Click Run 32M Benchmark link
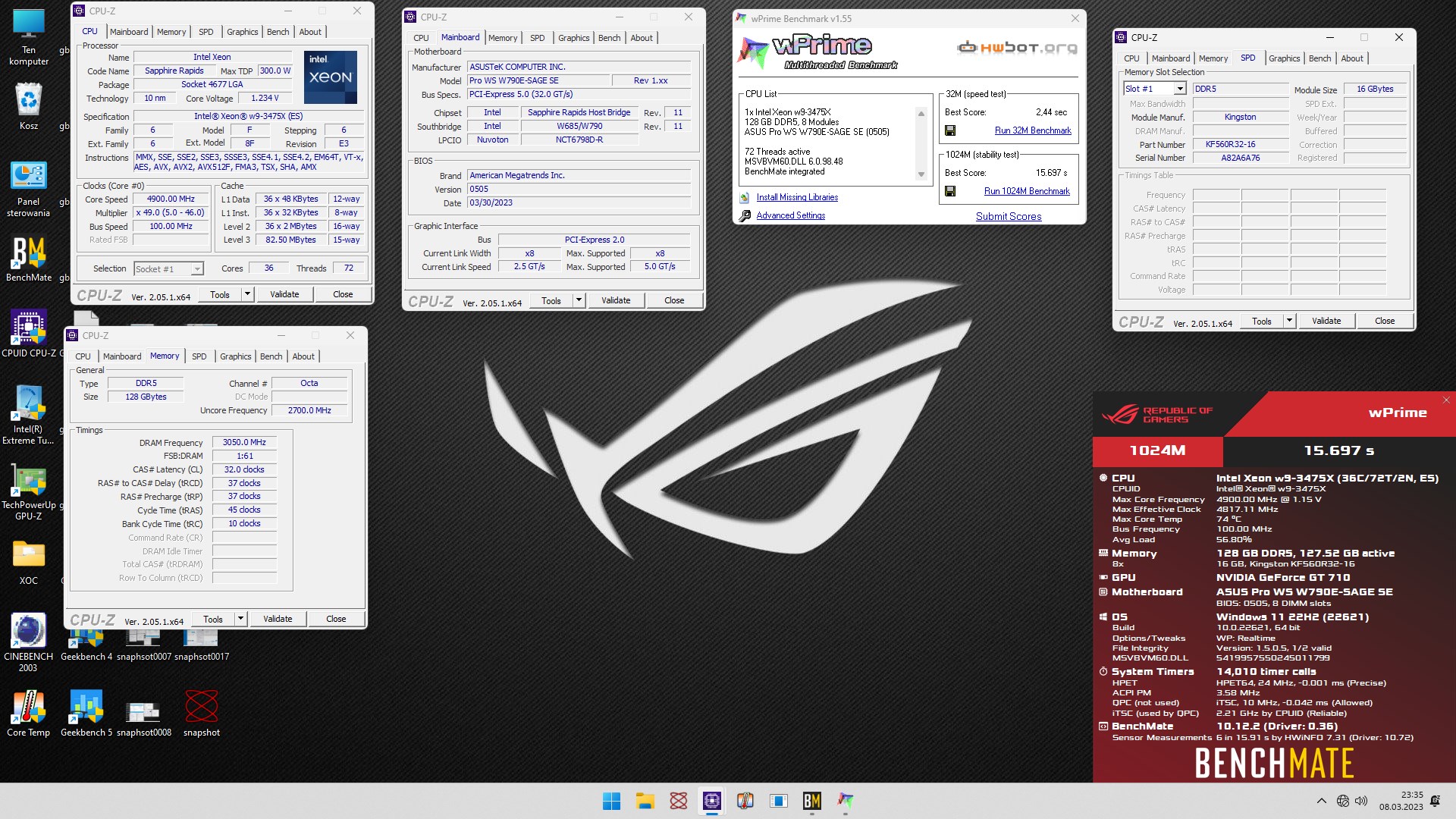Viewport: 1456px width, 819px height. pyautogui.click(x=1033, y=130)
